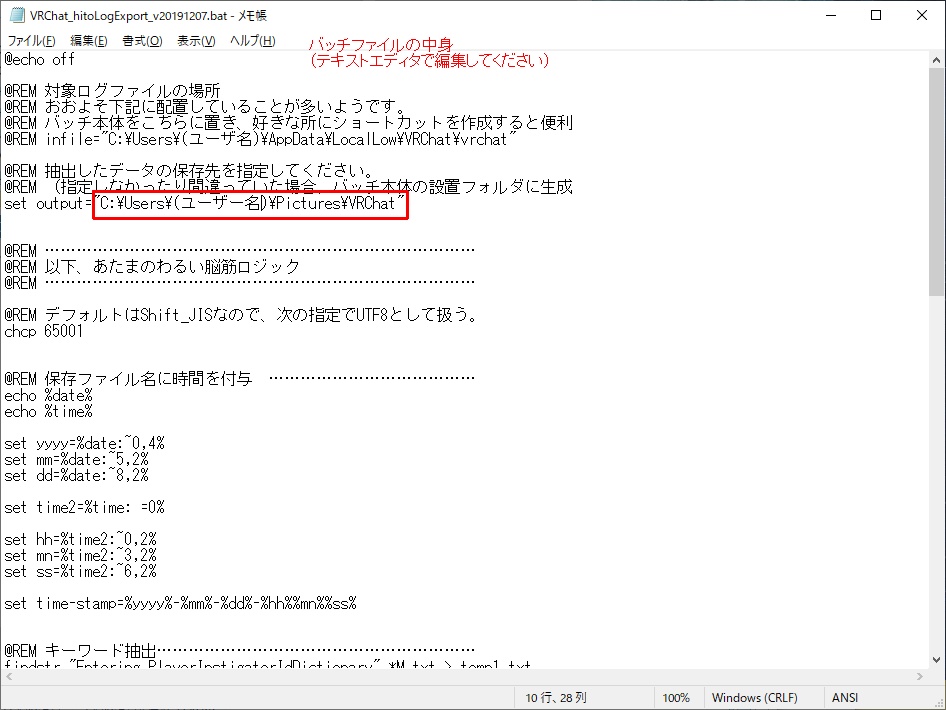Image resolution: width=946 pixels, height=710 pixels.
Task: Click the 'echo %time%' line
Action: (48, 412)
